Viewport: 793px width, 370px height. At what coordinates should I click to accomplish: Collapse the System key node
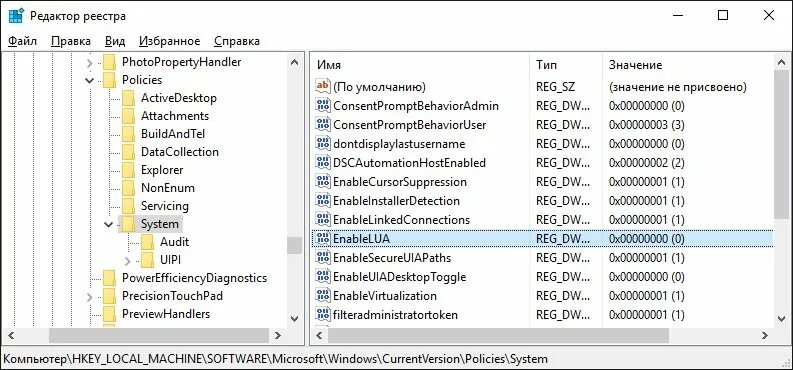(108, 224)
